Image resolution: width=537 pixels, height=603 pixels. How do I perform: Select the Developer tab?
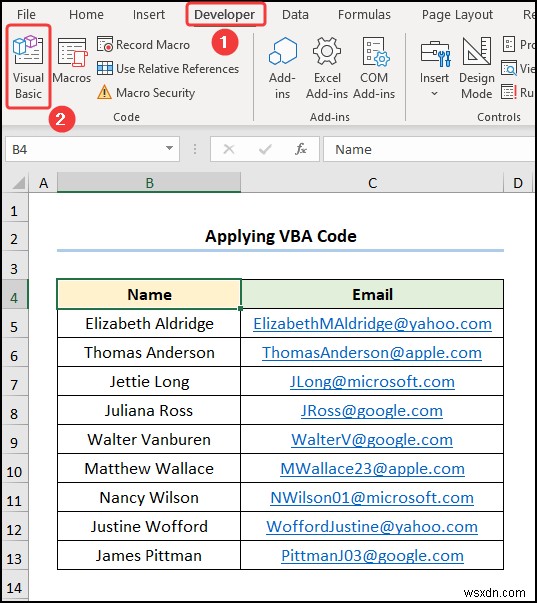(x=225, y=15)
